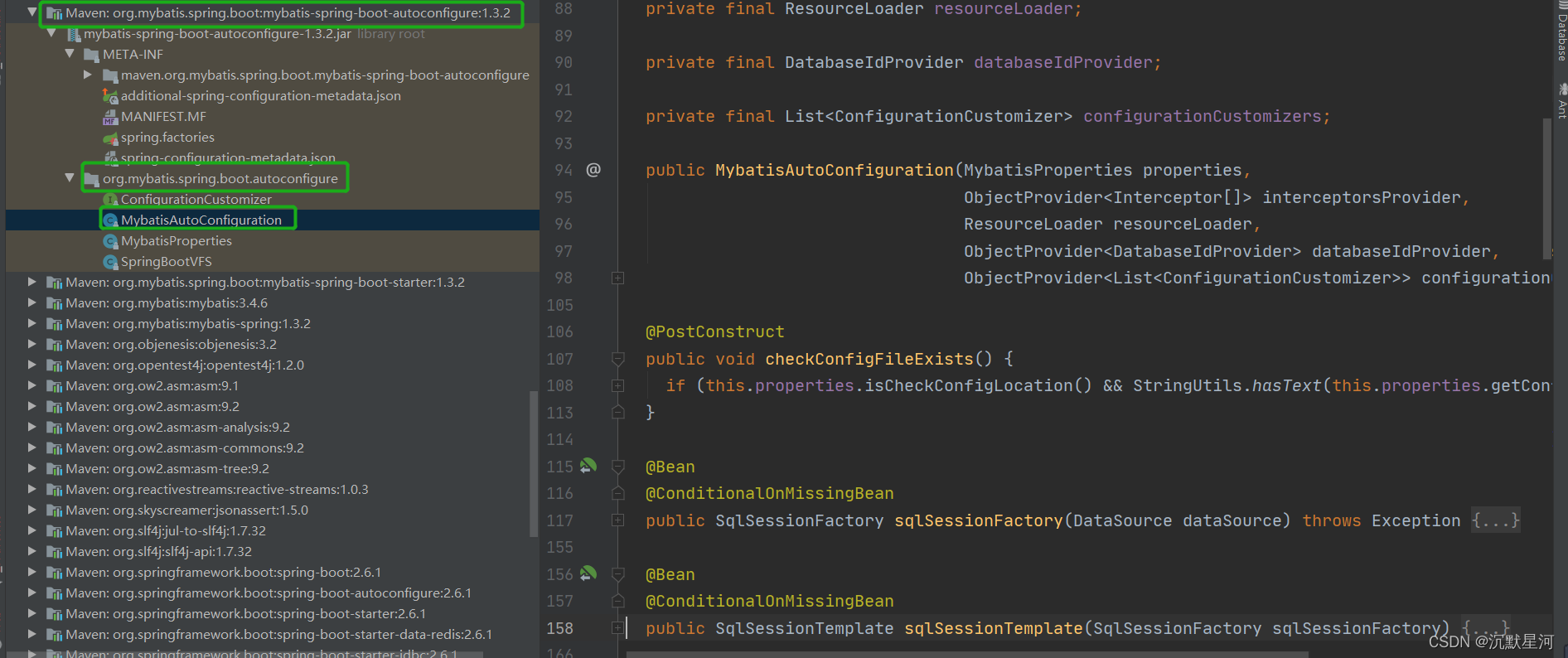Click the spring.factories file icon
Image resolution: width=1568 pixels, height=658 pixels.
pyautogui.click(x=110, y=138)
